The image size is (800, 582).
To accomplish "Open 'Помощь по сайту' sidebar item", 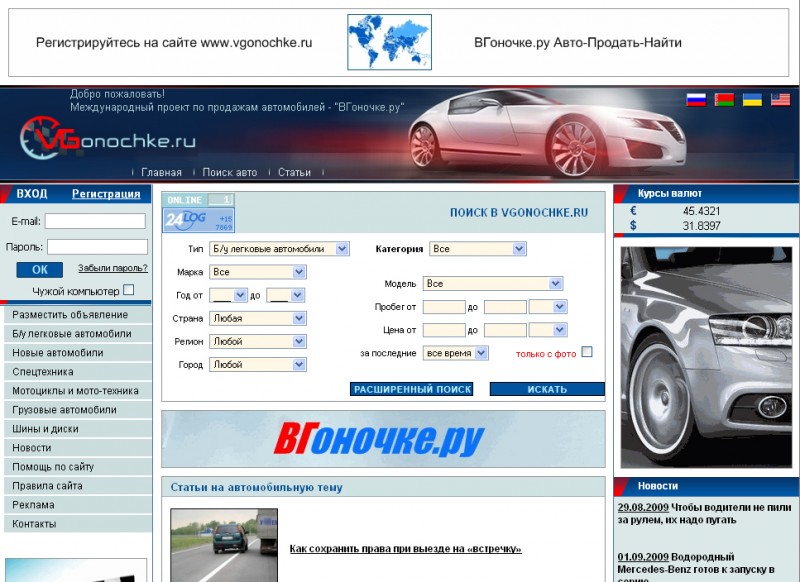I will click(78, 467).
